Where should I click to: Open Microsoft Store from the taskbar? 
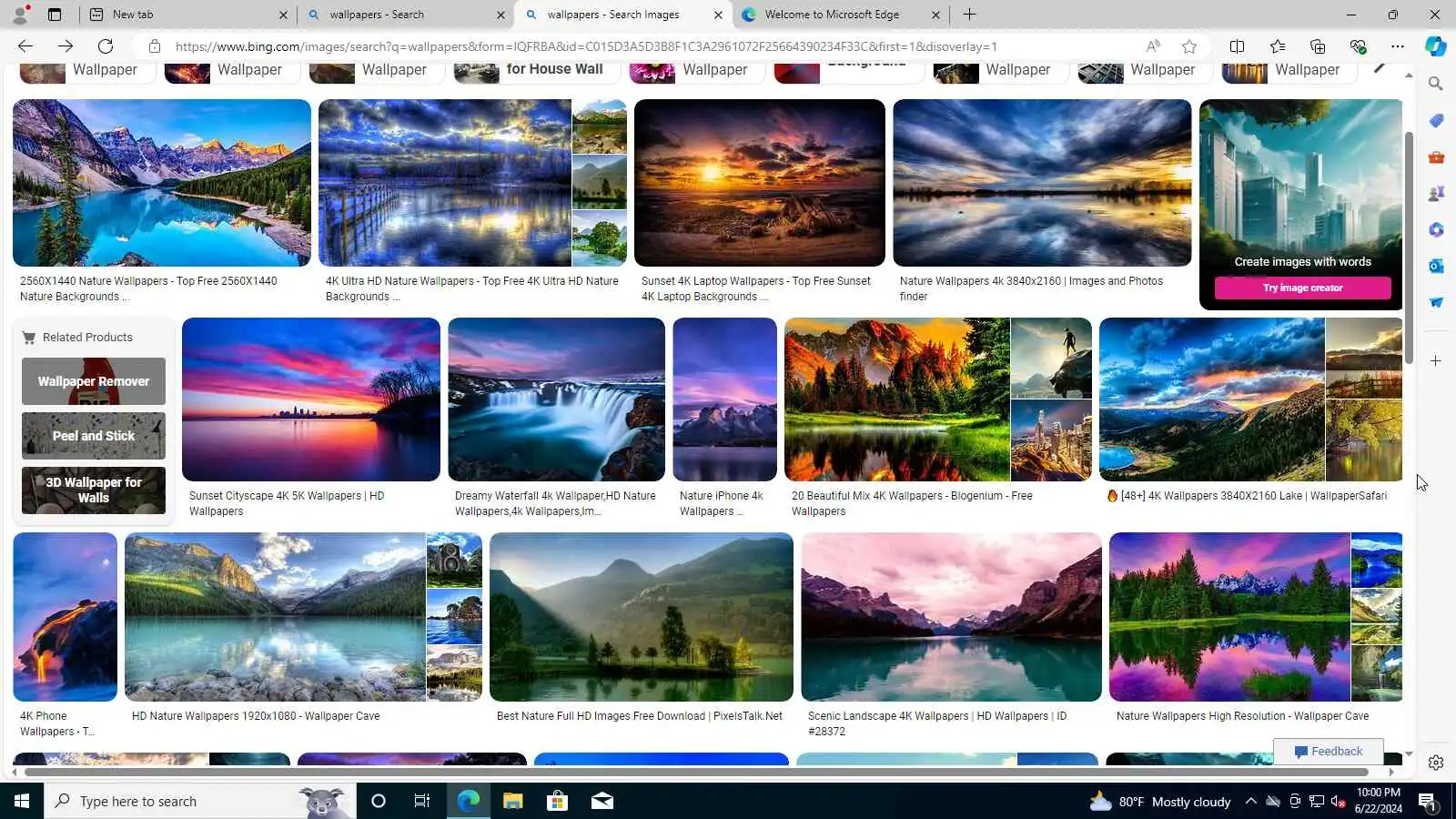pos(557,801)
